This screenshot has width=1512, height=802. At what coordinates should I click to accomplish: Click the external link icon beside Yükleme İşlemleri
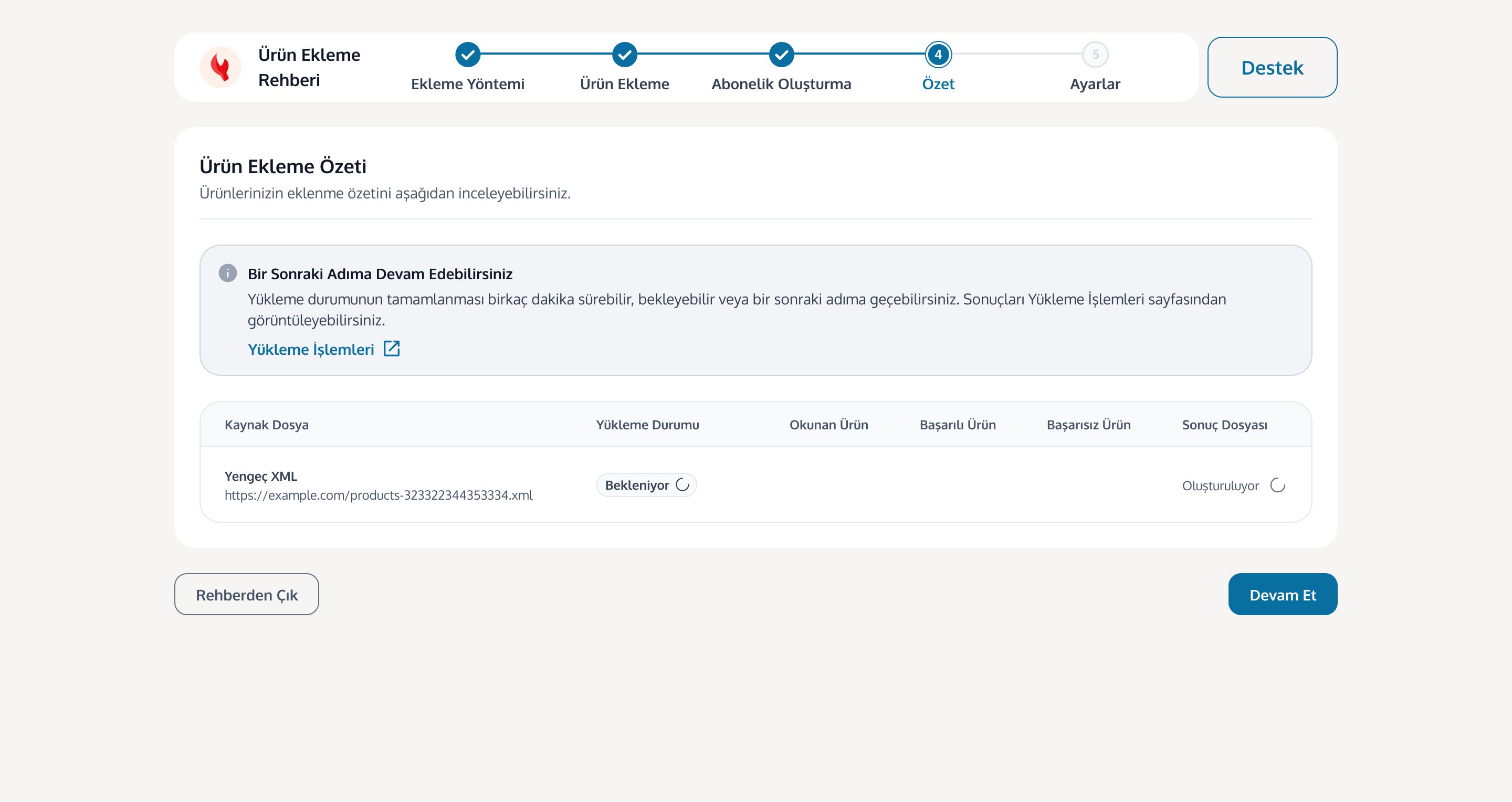click(x=392, y=349)
